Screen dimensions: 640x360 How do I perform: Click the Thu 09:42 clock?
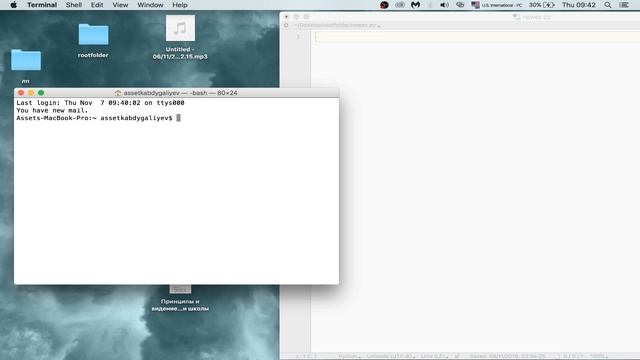pos(578,5)
